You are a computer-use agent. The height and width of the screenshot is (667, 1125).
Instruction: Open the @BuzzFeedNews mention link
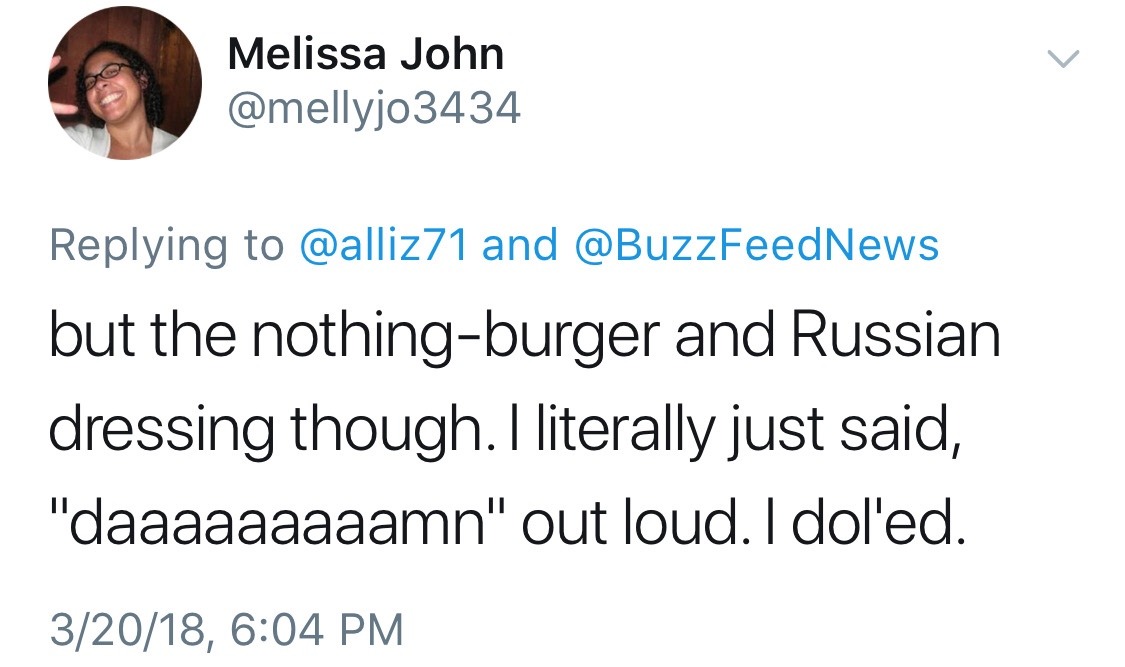[757, 245]
